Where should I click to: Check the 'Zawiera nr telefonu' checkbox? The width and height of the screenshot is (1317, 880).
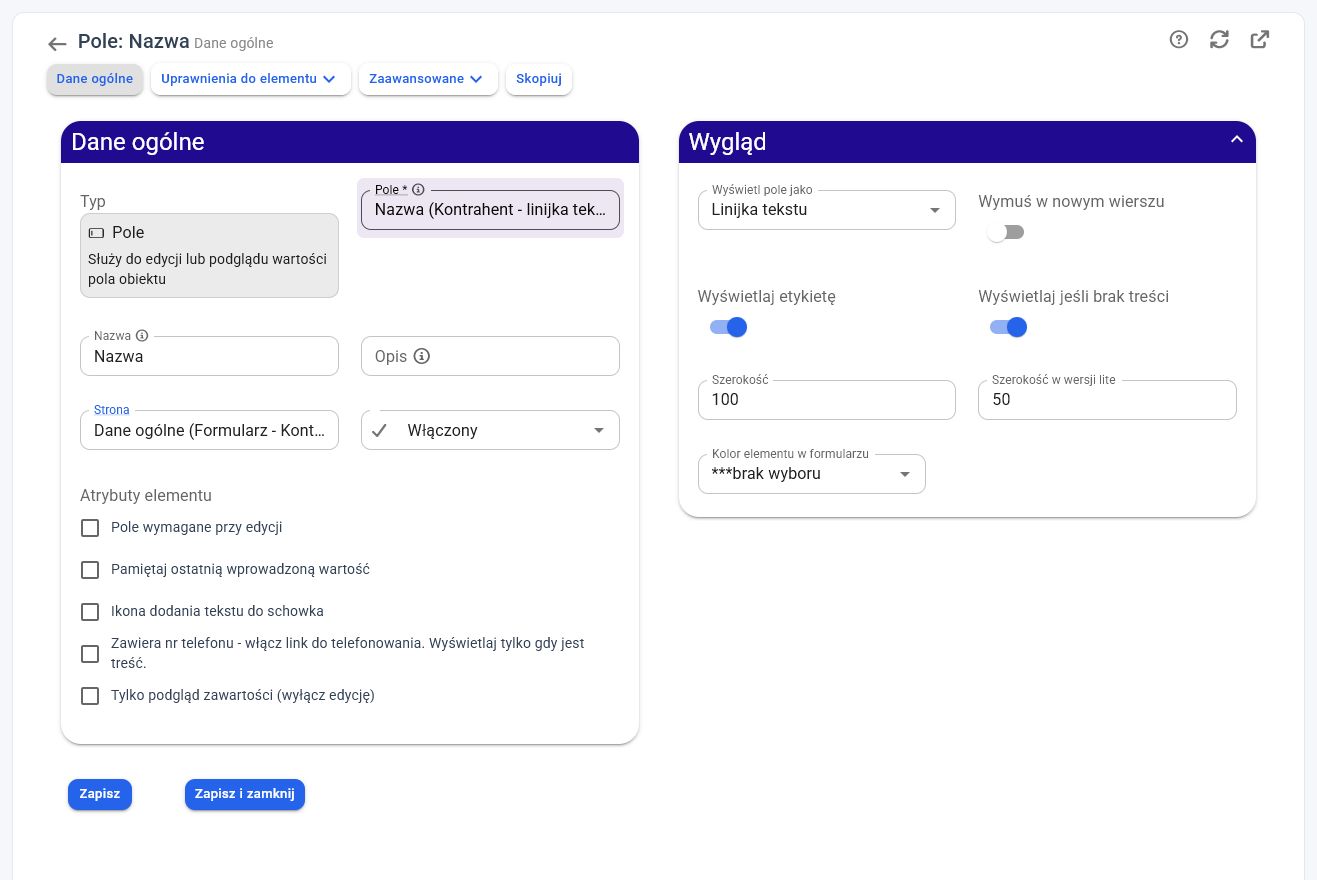click(x=90, y=654)
